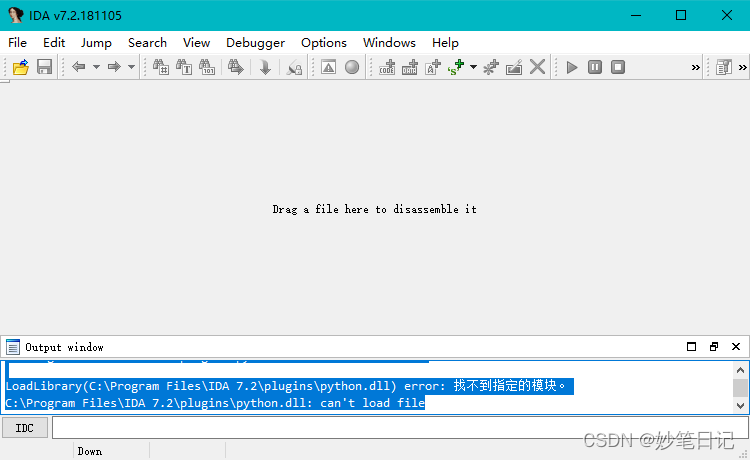Open the Options menu
The height and width of the screenshot is (460, 750).
pyautogui.click(x=324, y=43)
